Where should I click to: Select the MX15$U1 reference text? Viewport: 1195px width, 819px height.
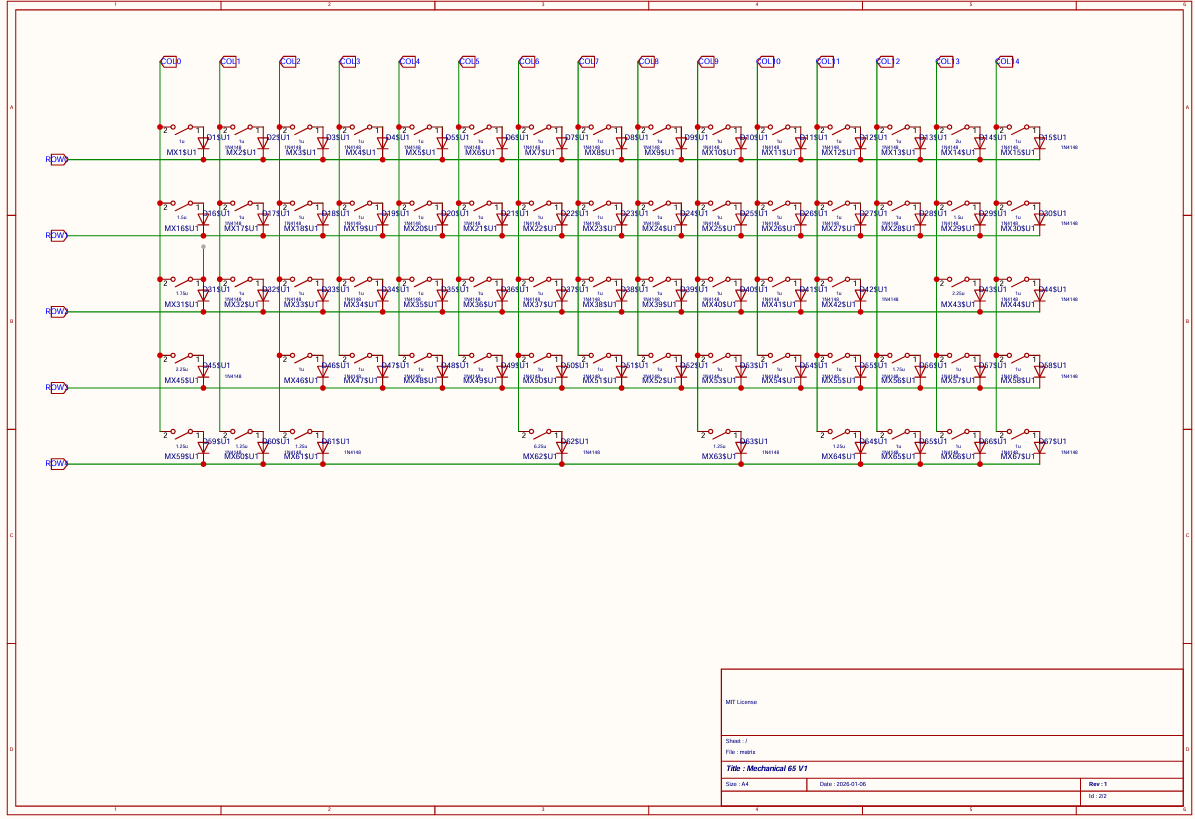[1018, 152]
